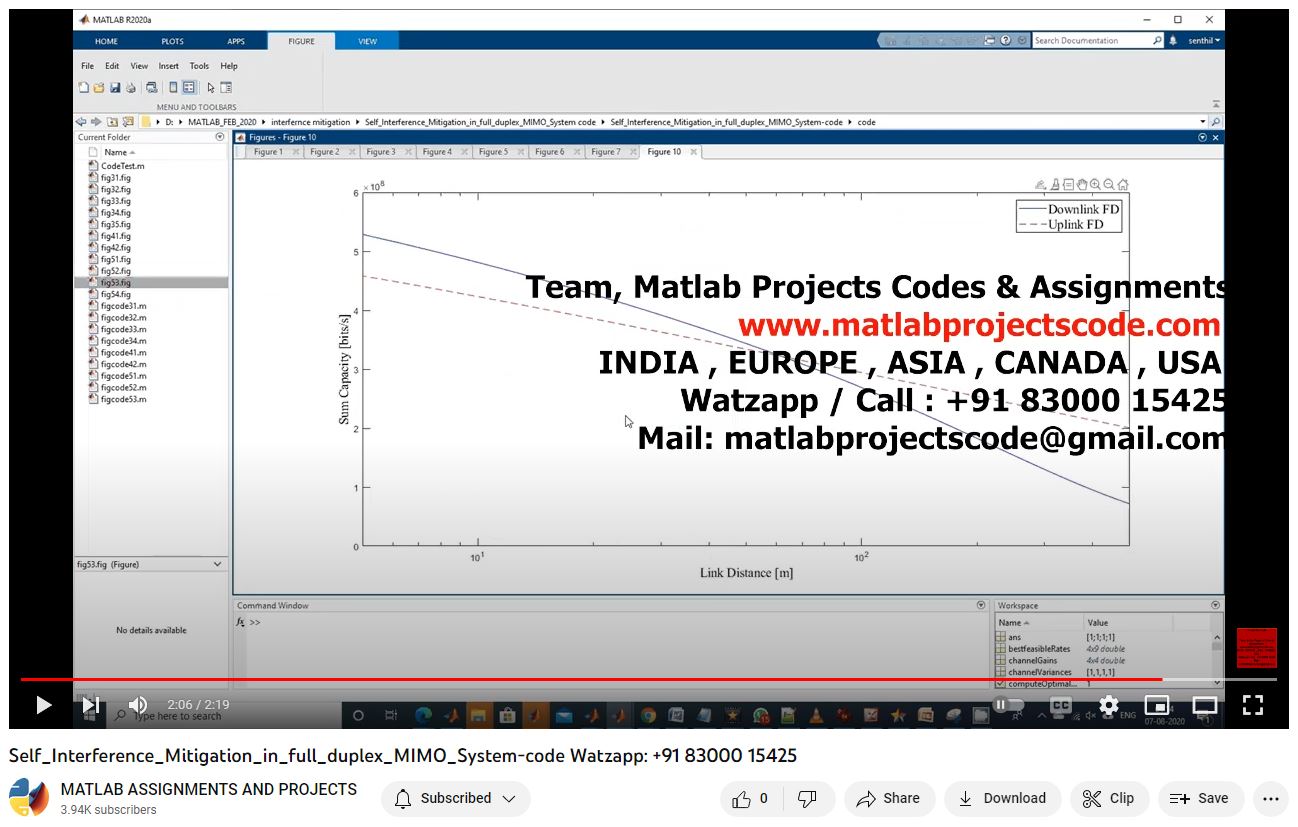Click the MATLAB Help question mark icon
This screenshot has height=827, width=1298.
tap(1006, 40)
